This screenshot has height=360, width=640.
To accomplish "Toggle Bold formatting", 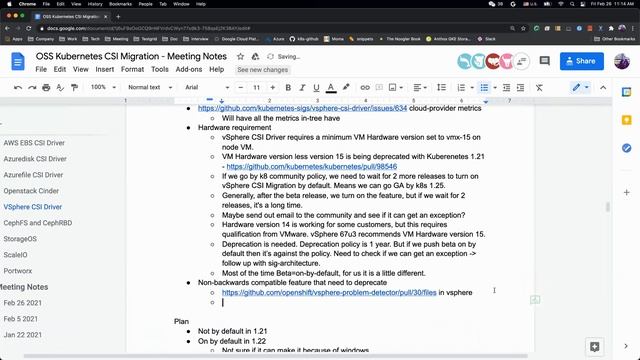I will (x=288, y=87).
